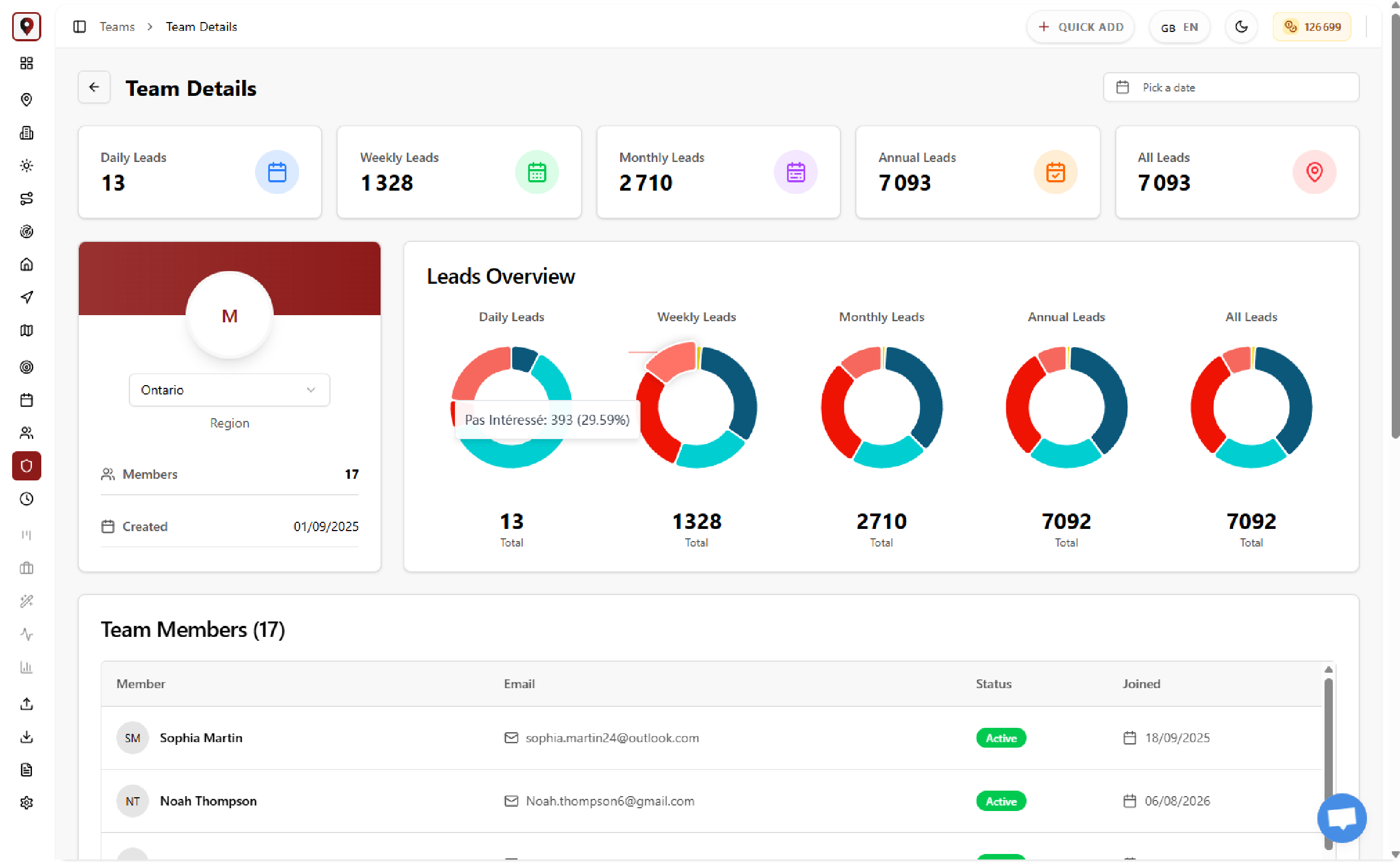Open the building sidebar icon
Viewport: 1400px width, 865px height.
[26, 133]
